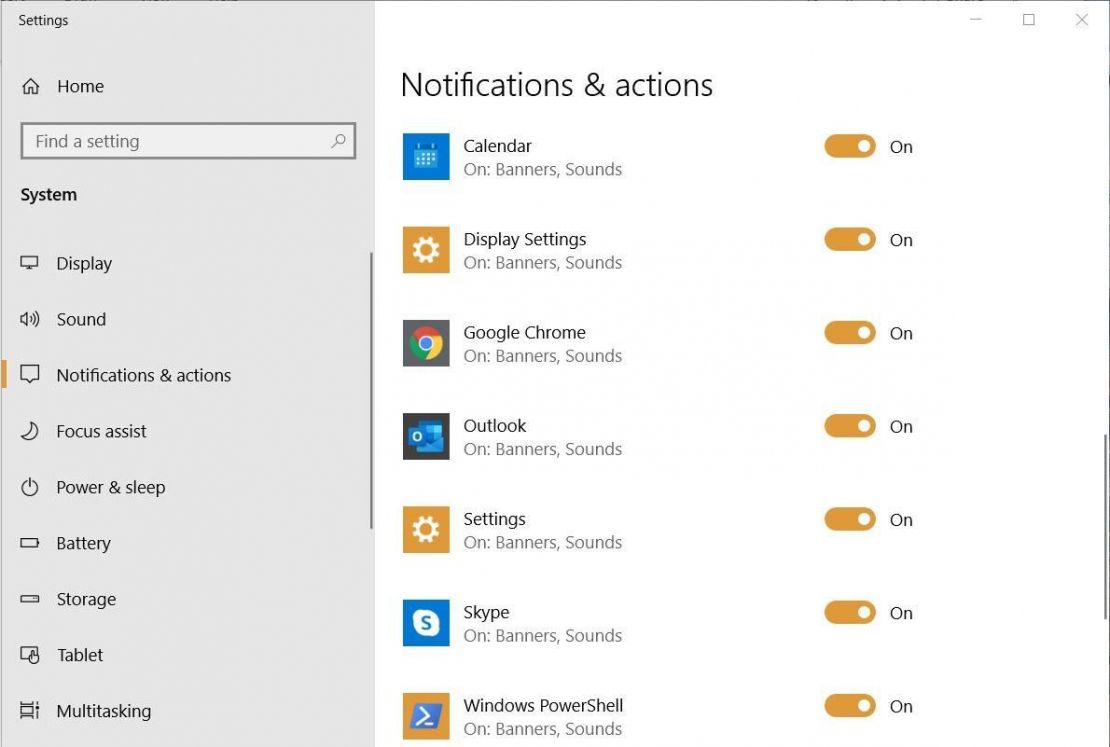Open the Multitasking settings page

pos(103,711)
